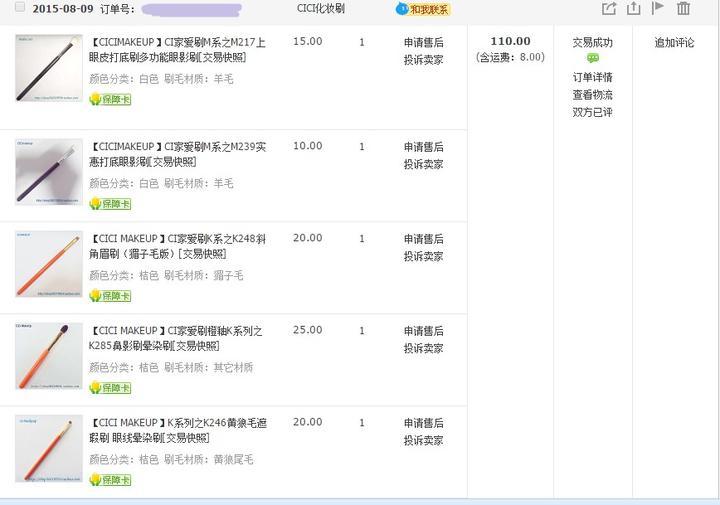This screenshot has width=720, height=505.
Task: Click the 保障卡 badge under M239 item
Action: point(110,203)
